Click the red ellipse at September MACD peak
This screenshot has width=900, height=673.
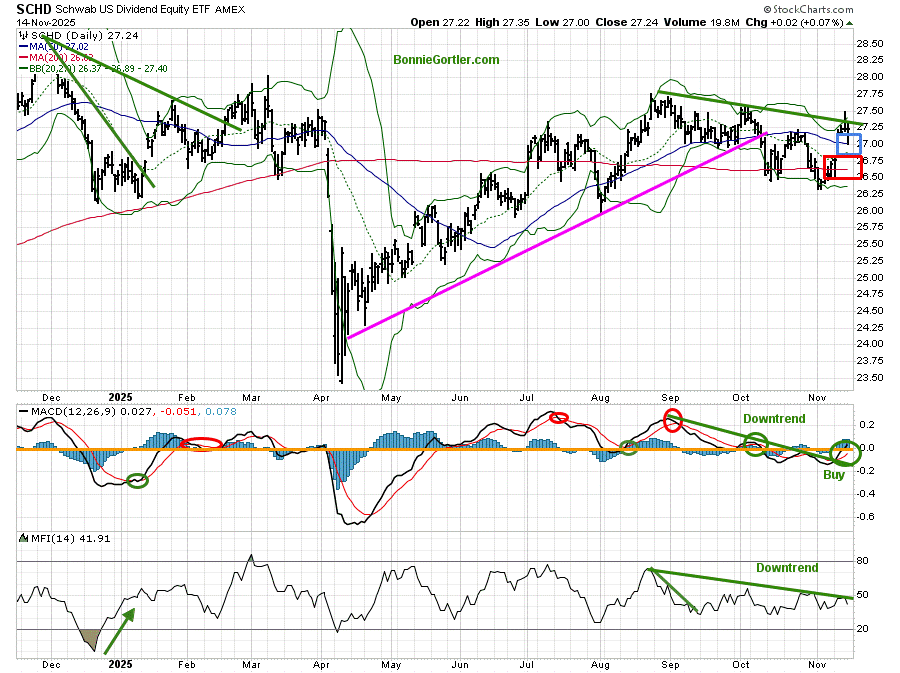[x=672, y=420]
